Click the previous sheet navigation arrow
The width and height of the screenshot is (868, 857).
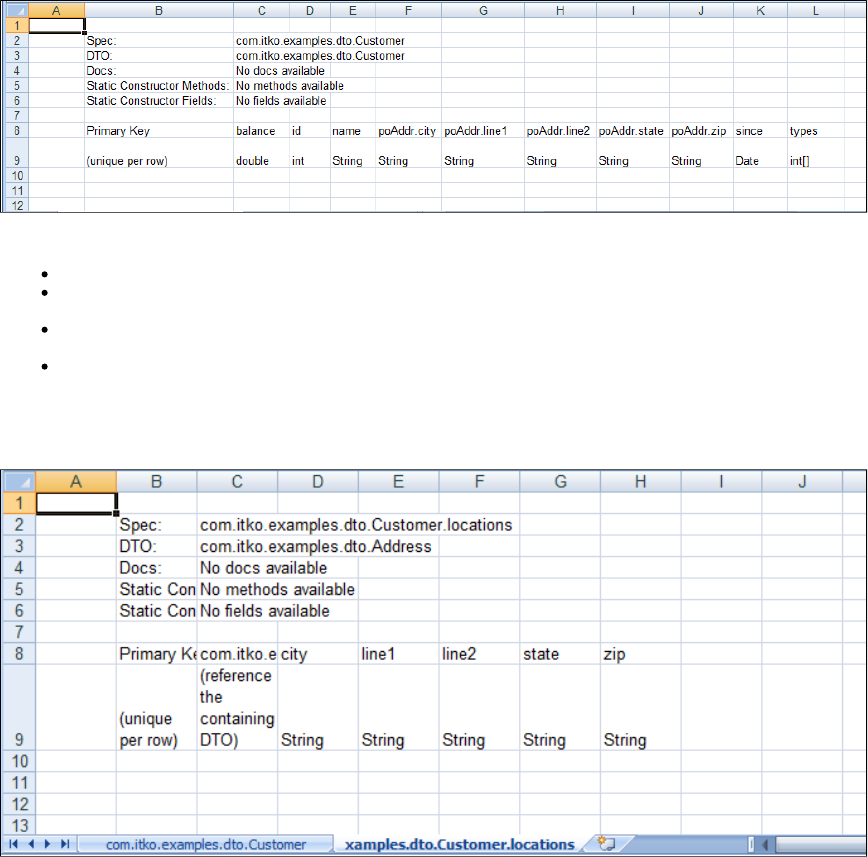pyautogui.click(x=31, y=844)
